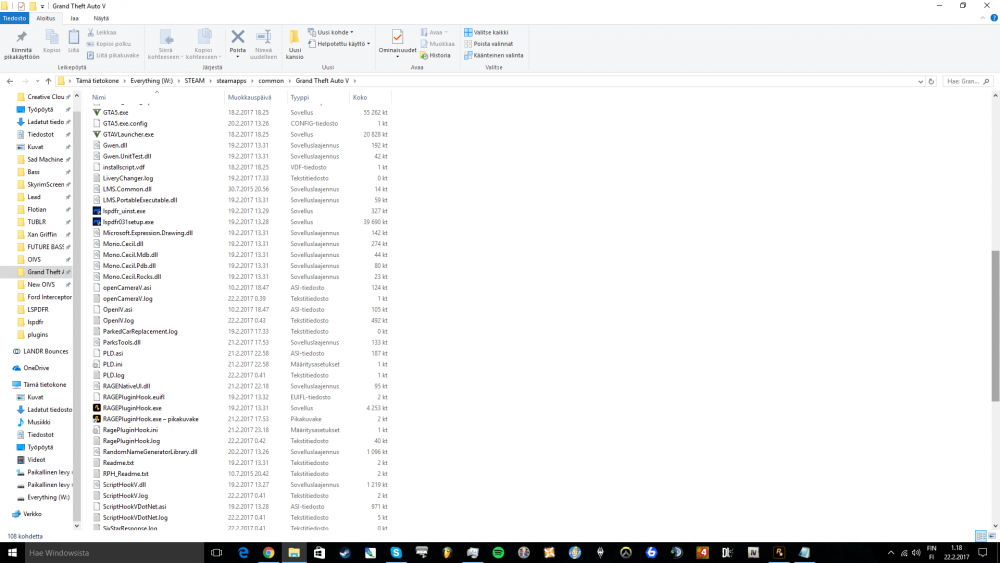
Task: Sort by Muokkauspäivä column header
Action: (256, 98)
